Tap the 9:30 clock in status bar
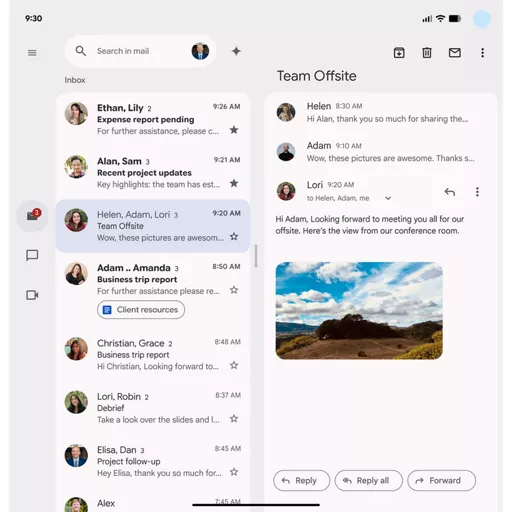 (x=34, y=18)
